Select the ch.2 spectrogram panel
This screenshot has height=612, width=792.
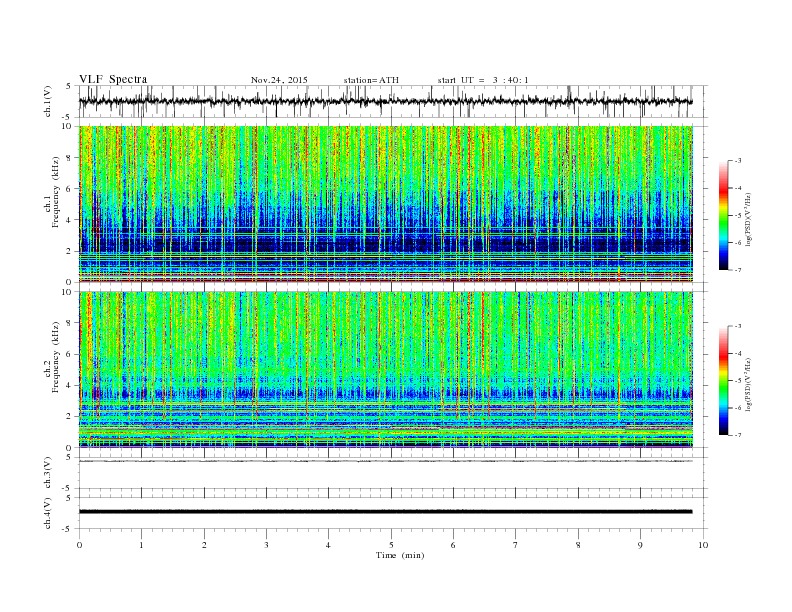point(385,370)
